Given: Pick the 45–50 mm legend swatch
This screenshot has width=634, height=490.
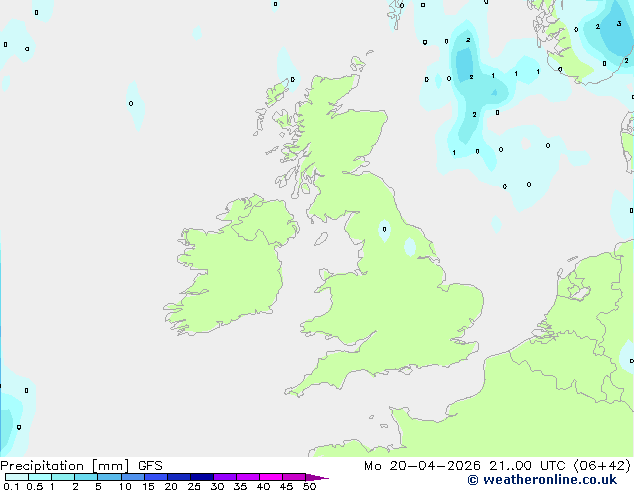Looking at the screenshot, I should click(294, 477).
